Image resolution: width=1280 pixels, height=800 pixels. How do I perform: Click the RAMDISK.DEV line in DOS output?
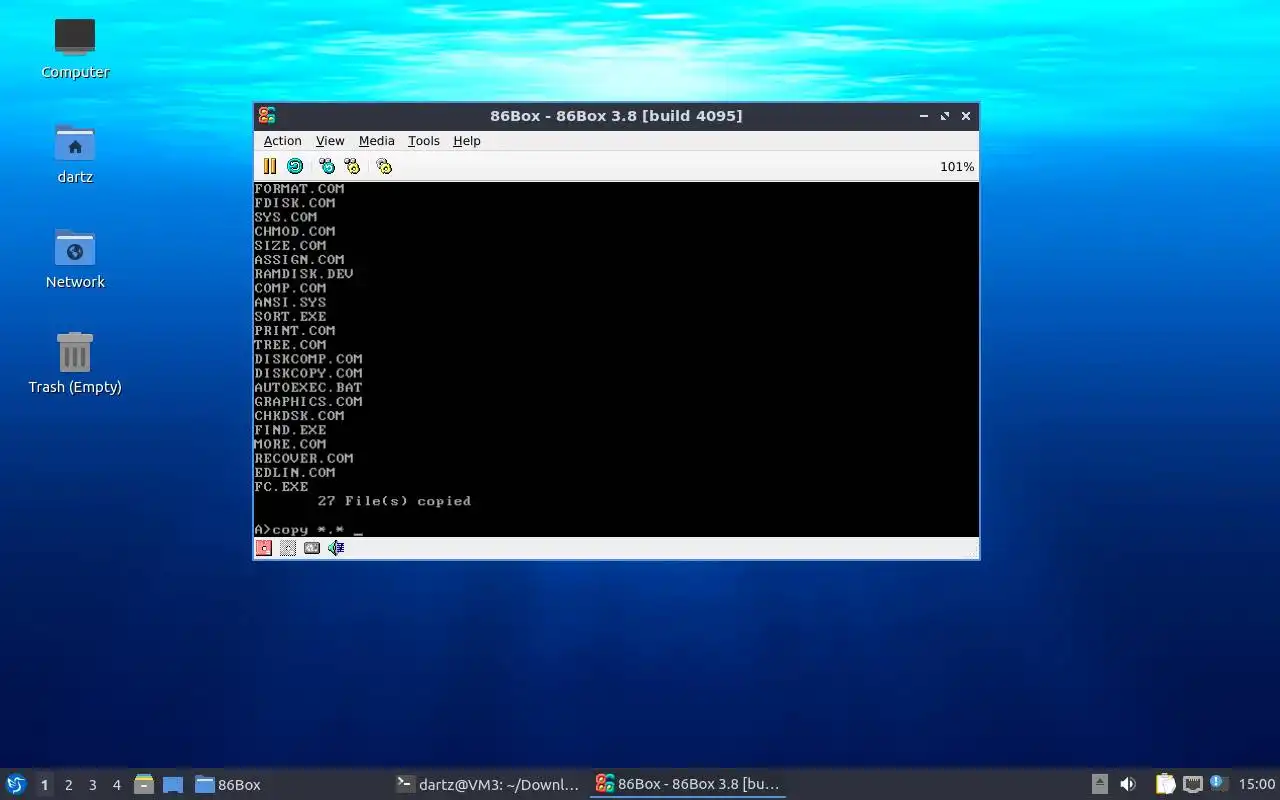point(304,273)
